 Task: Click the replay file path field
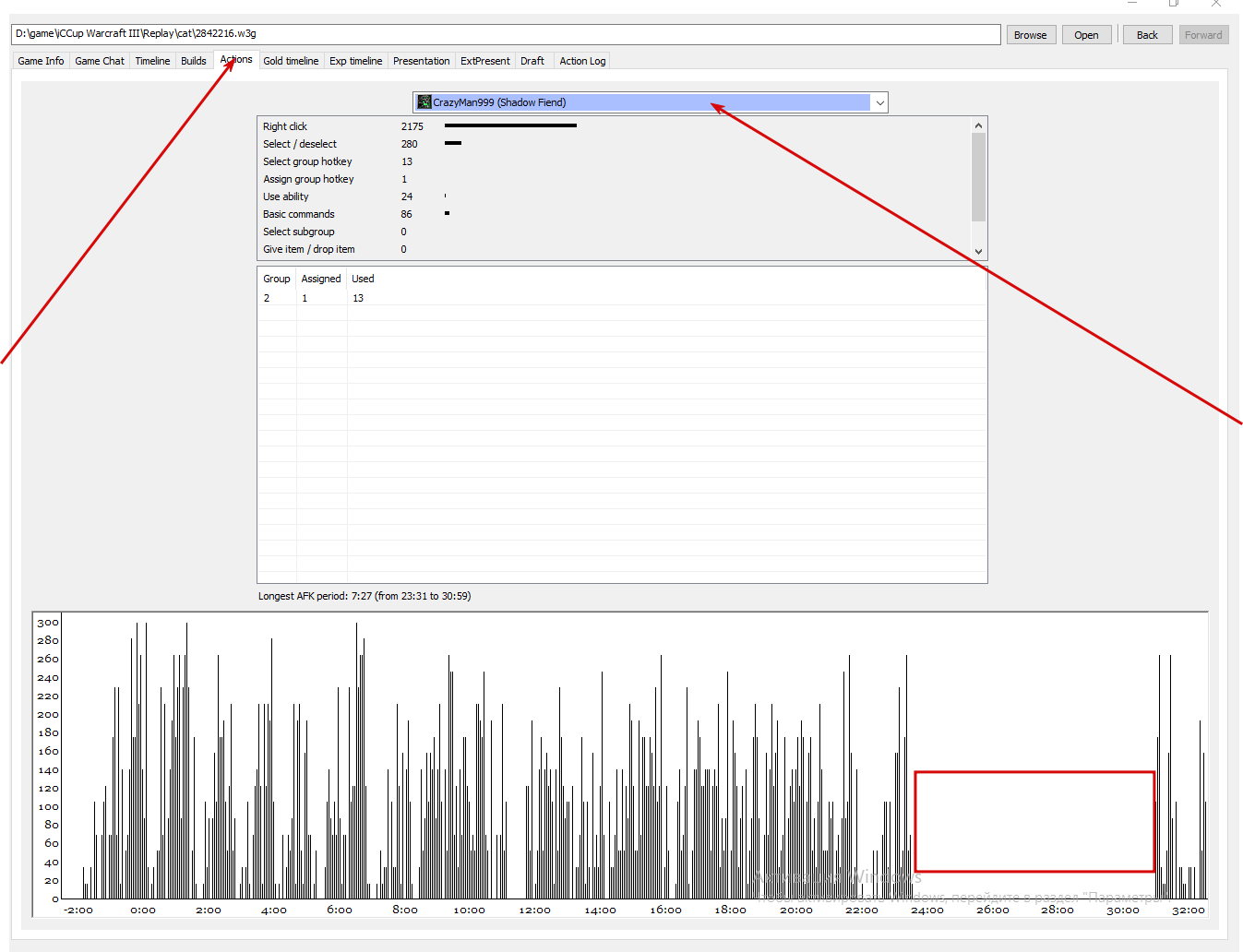(506, 34)
